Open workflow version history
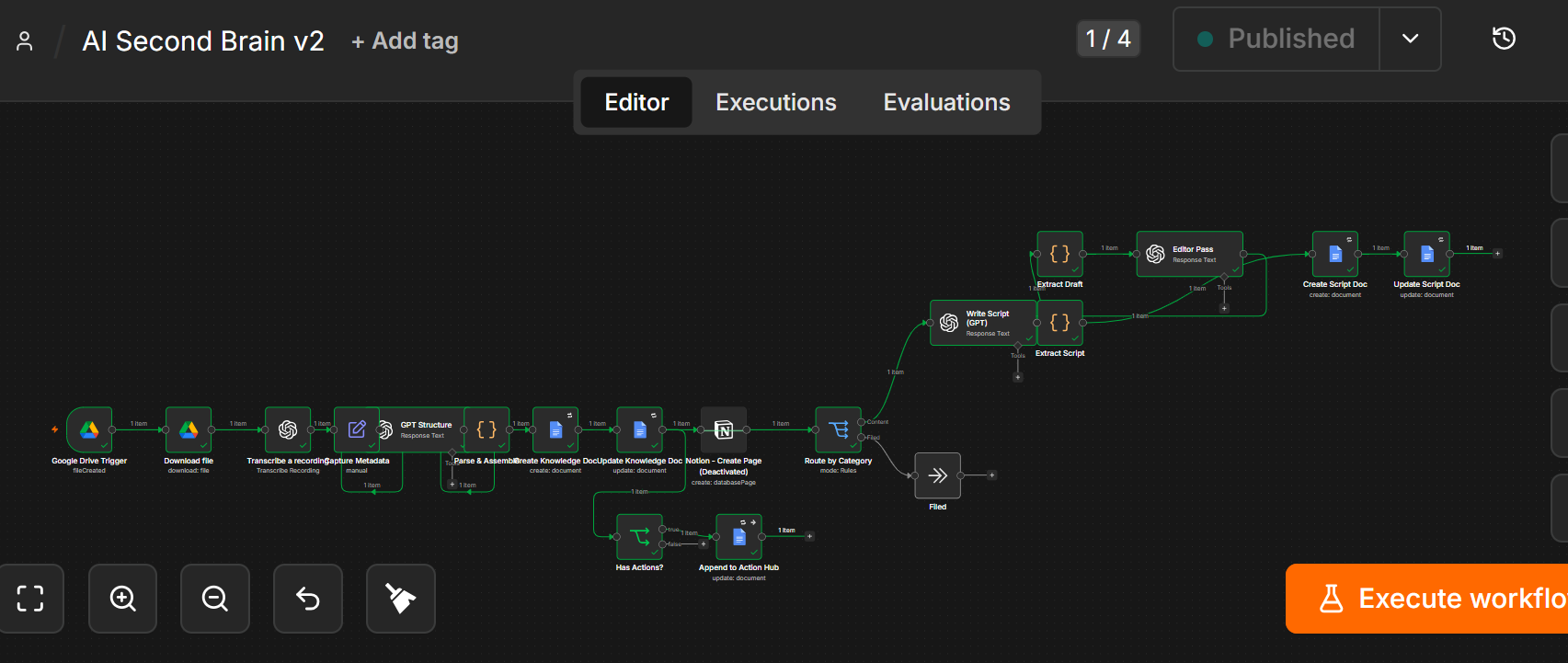The height and width of the screenshot is (663, 1568). tap(1505, 39)
